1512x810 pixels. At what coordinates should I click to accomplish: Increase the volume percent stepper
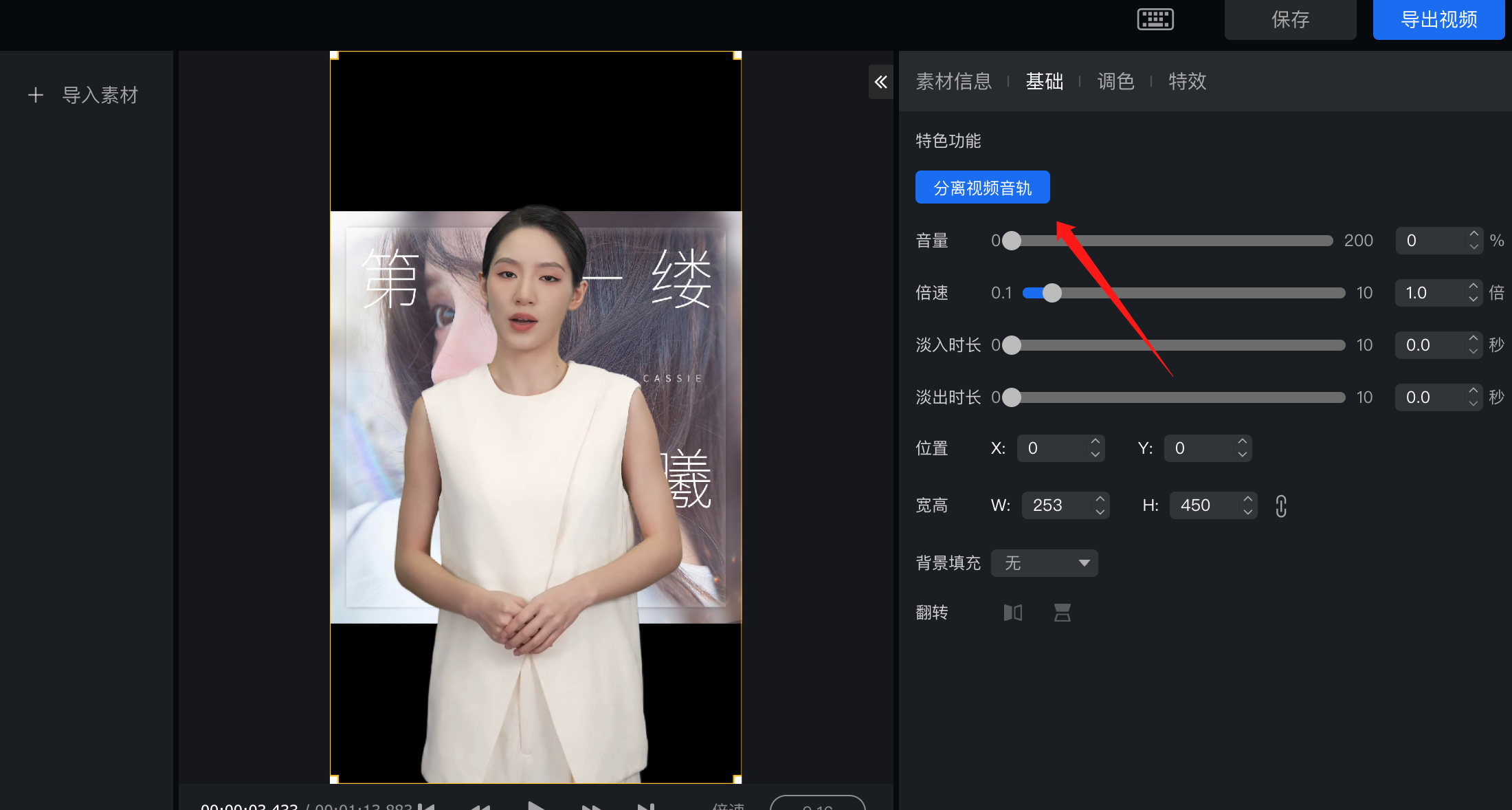[x=1474, y=234]
